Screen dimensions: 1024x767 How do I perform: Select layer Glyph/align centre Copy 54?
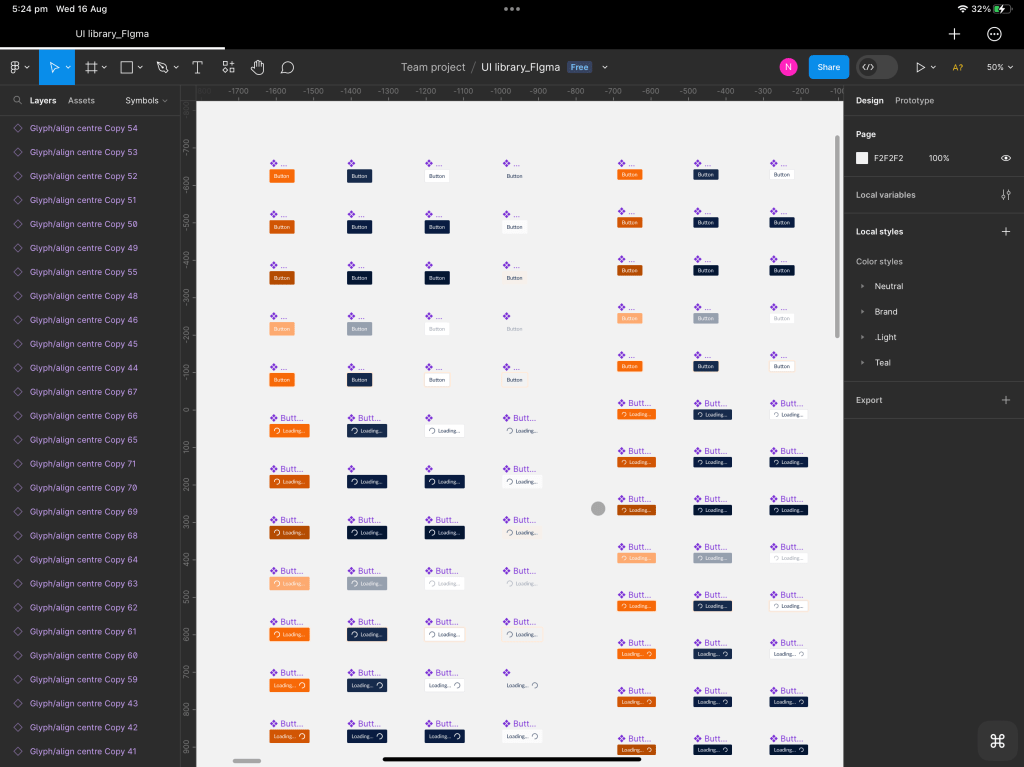click(x=84, y=128)
